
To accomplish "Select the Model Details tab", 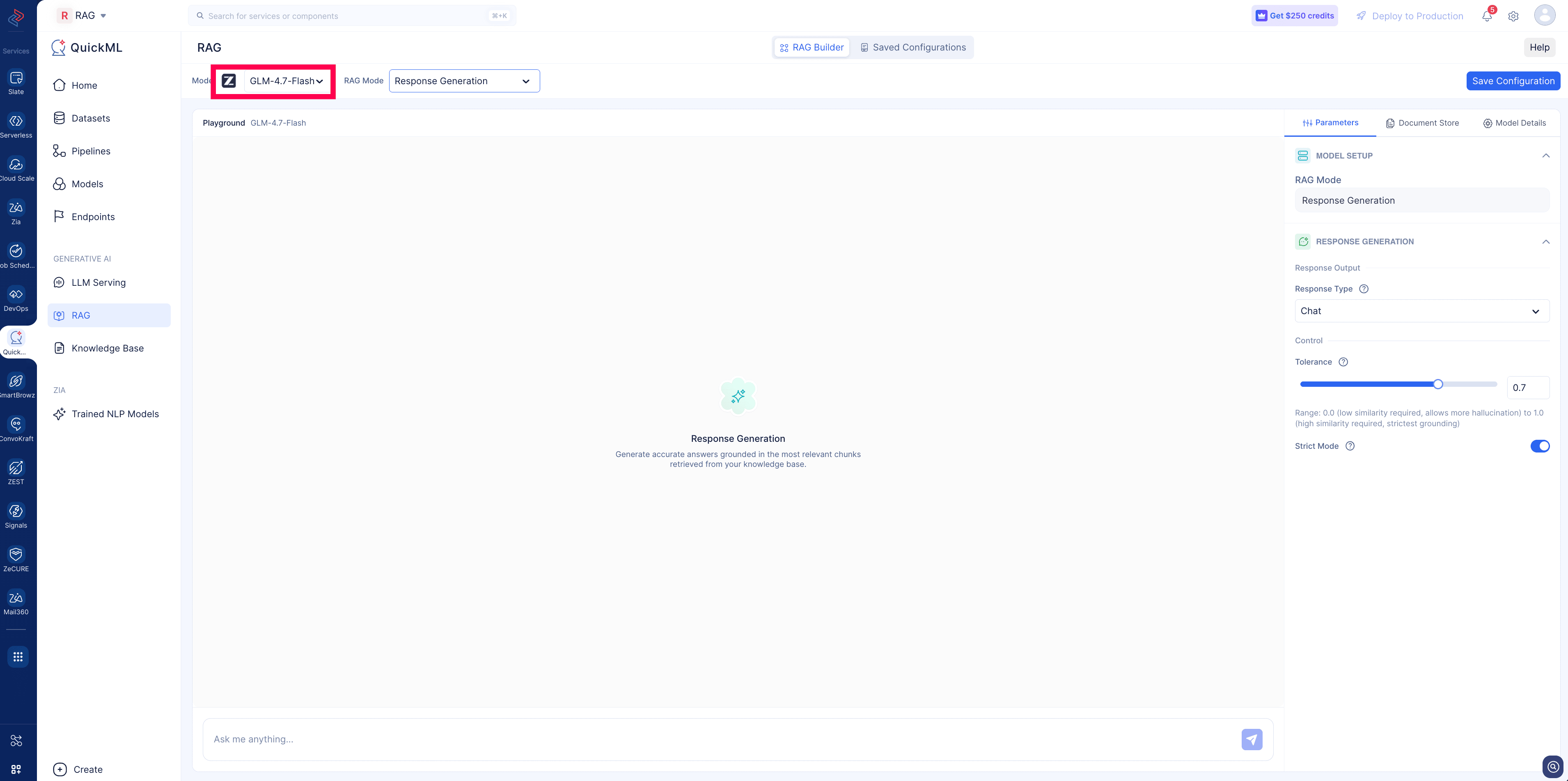I will click(x=1514, y=123).
